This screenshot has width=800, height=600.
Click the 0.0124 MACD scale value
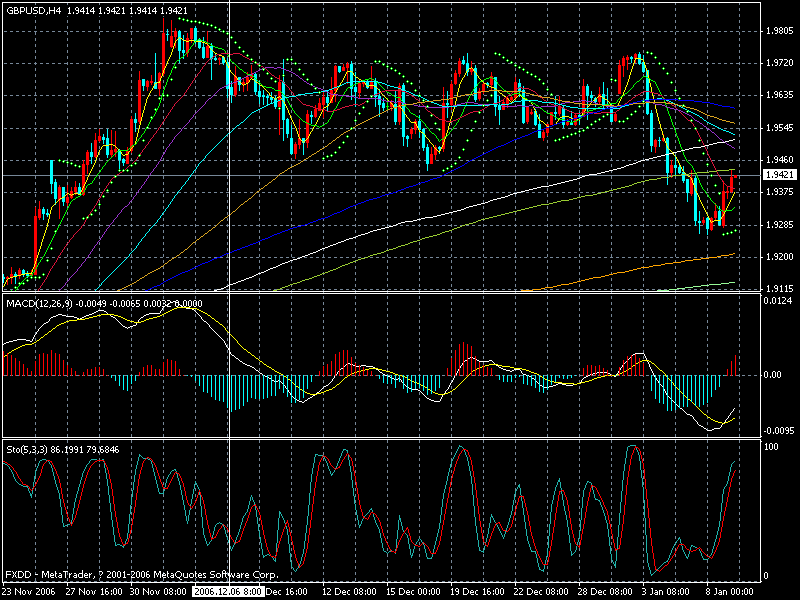(x=778, y=301)
